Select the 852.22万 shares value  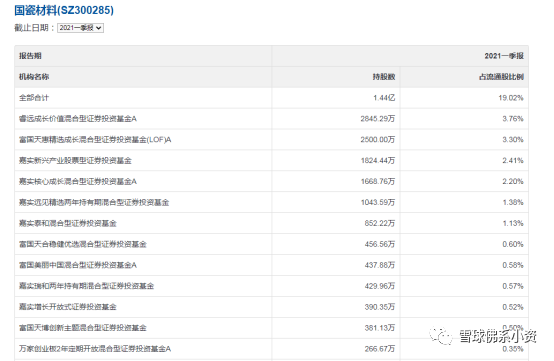point(380,223)
